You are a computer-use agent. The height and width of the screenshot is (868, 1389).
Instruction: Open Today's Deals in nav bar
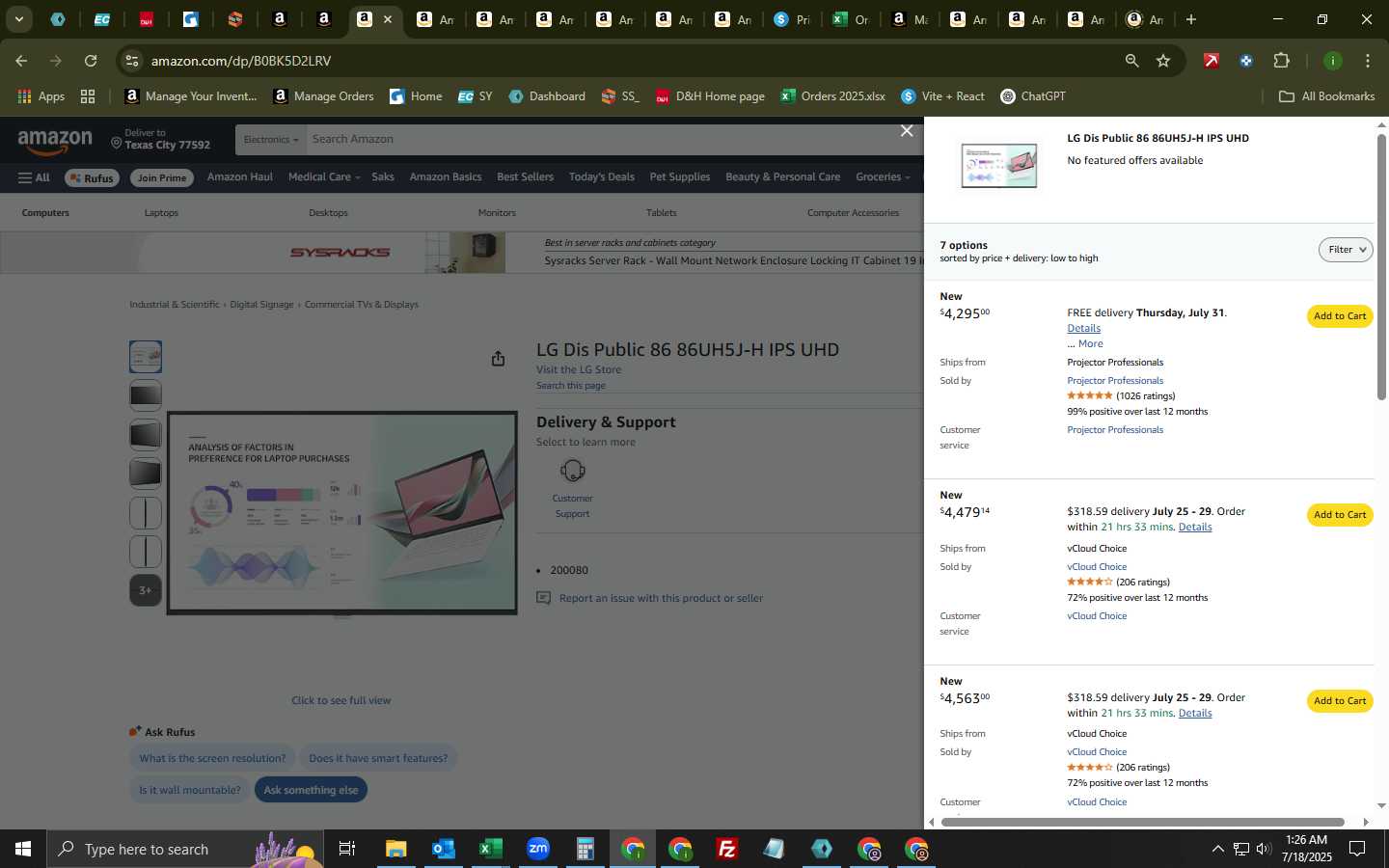[602, 177]
